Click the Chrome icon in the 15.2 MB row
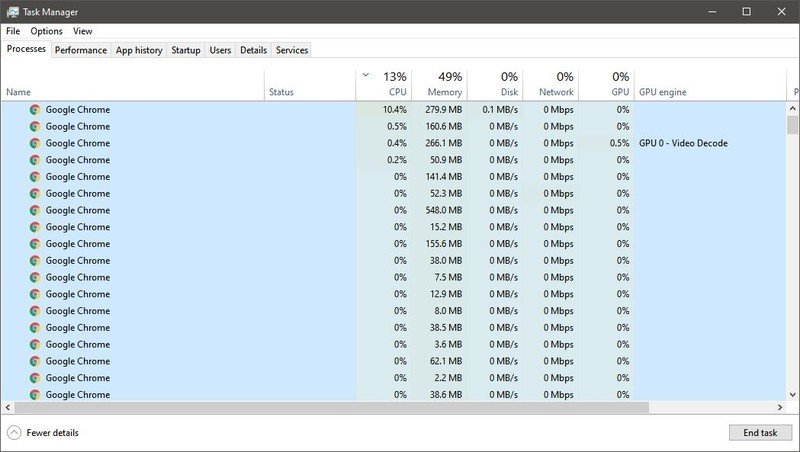 click(x=35, y=227)
